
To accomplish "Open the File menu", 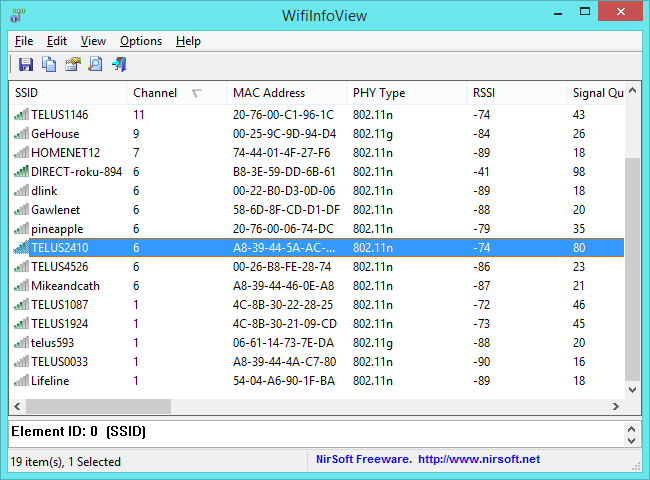I will click(24, 41).
